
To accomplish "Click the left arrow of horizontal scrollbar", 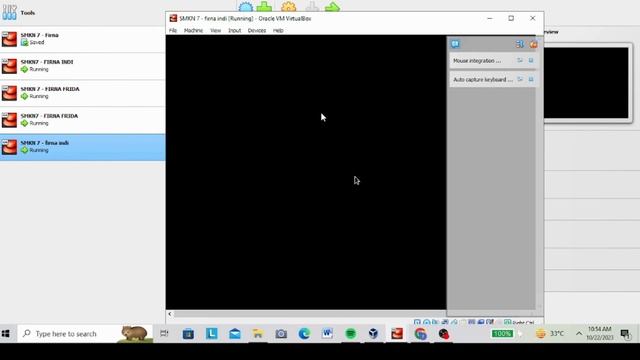I will click(170, 314).
